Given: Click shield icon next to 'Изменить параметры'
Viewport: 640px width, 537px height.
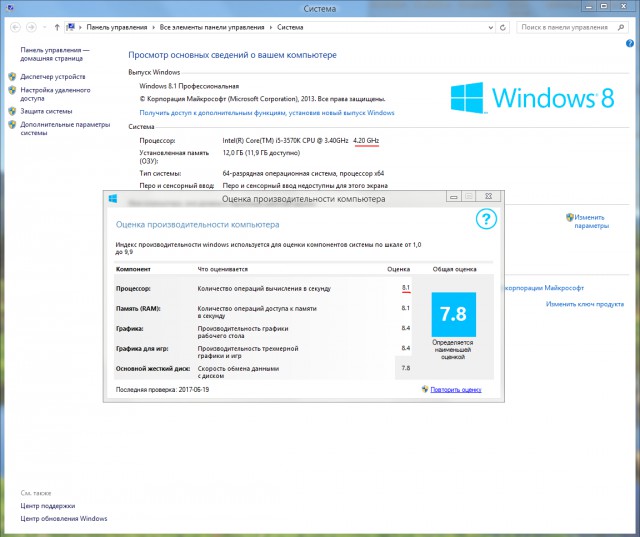Looking at the screenshot, I should 570,217.
